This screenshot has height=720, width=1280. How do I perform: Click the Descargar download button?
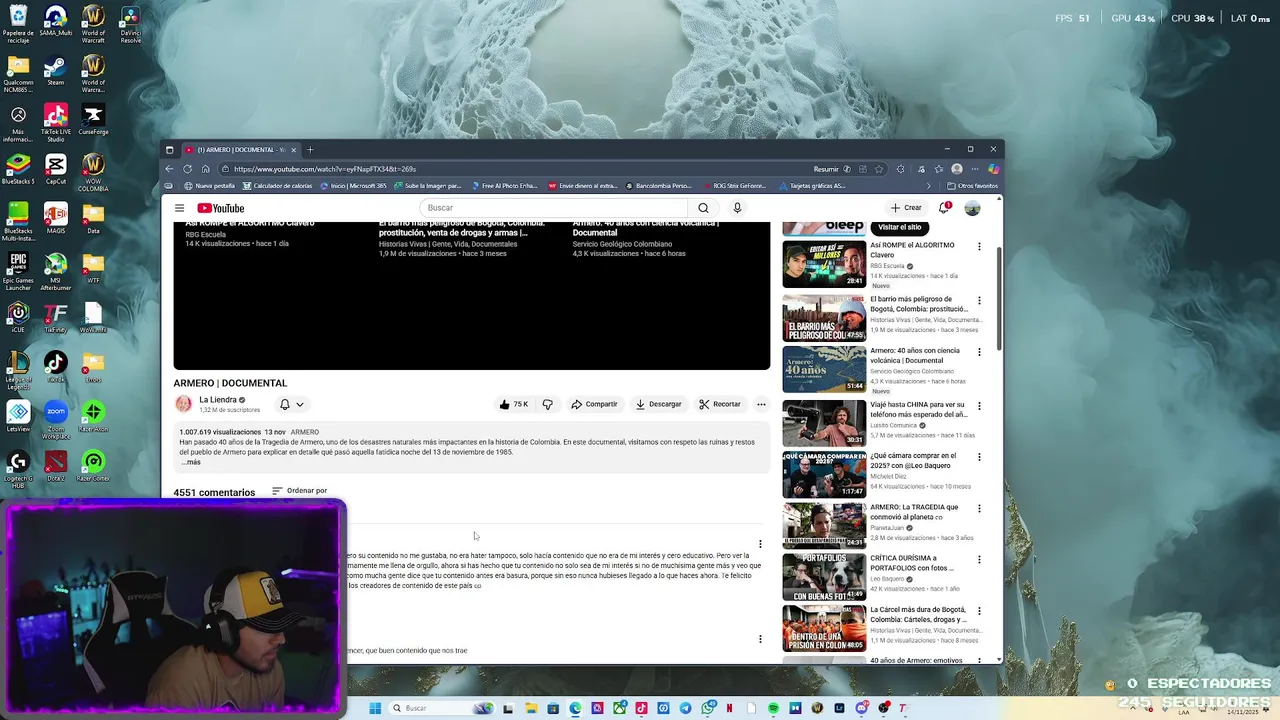click(x=658, y=404)
